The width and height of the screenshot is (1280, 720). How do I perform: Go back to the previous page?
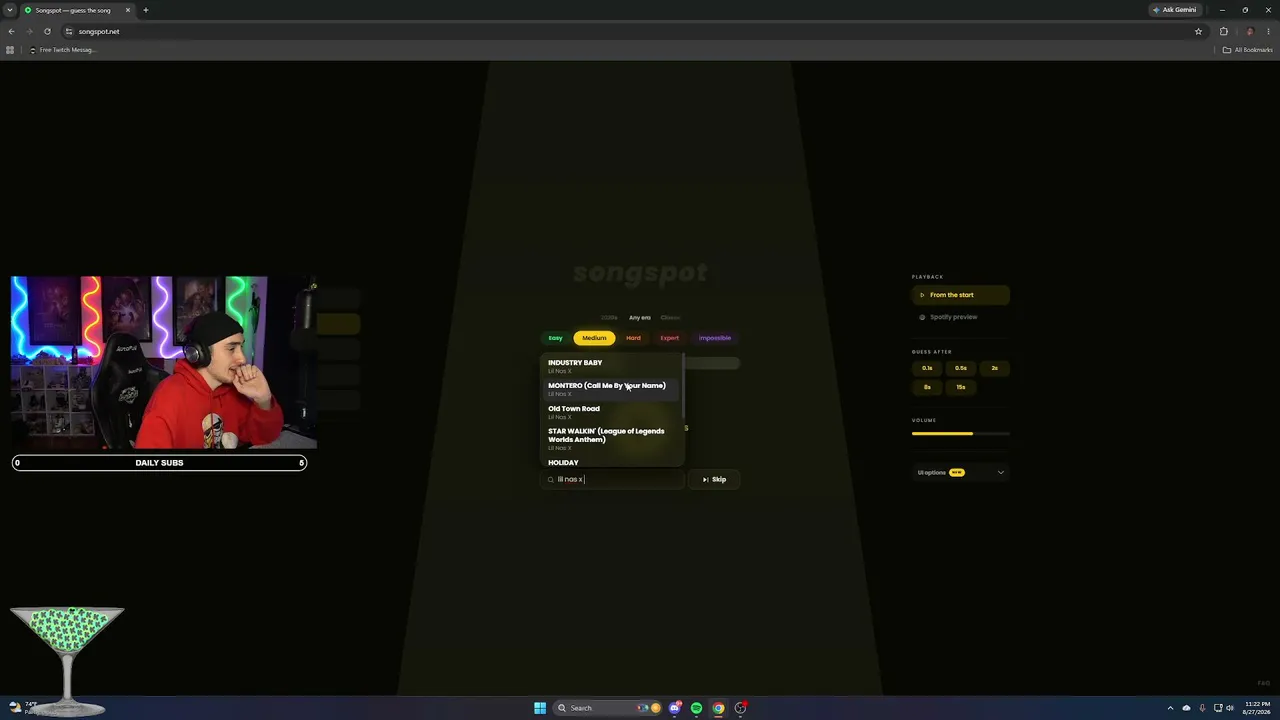click(11, 31)
